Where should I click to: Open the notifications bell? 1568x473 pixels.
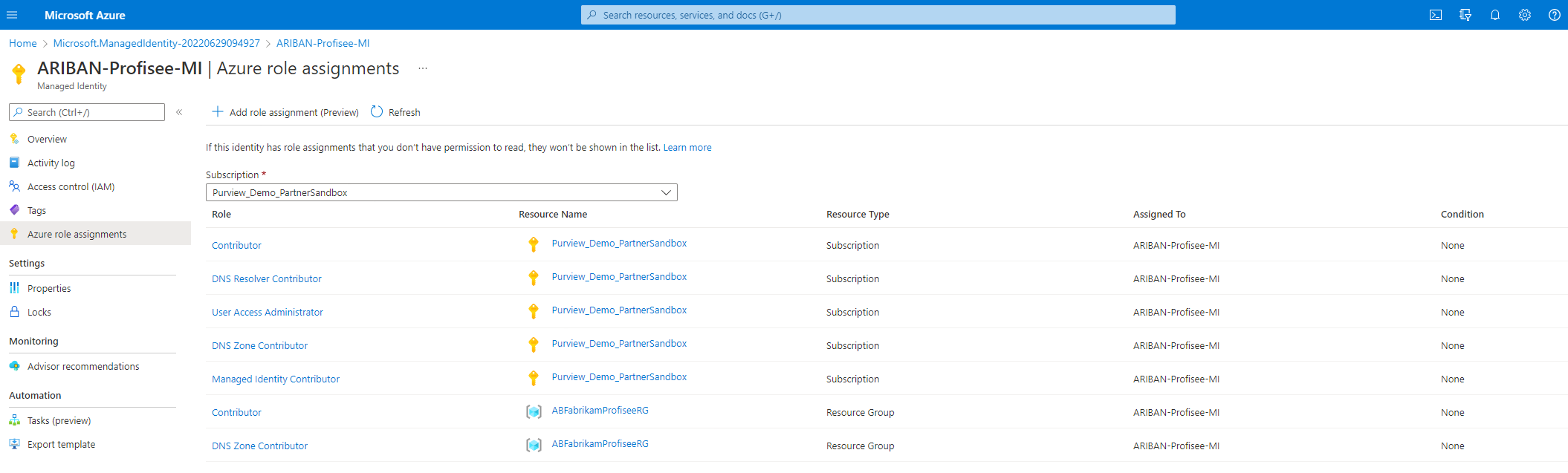click(1495, 15)
